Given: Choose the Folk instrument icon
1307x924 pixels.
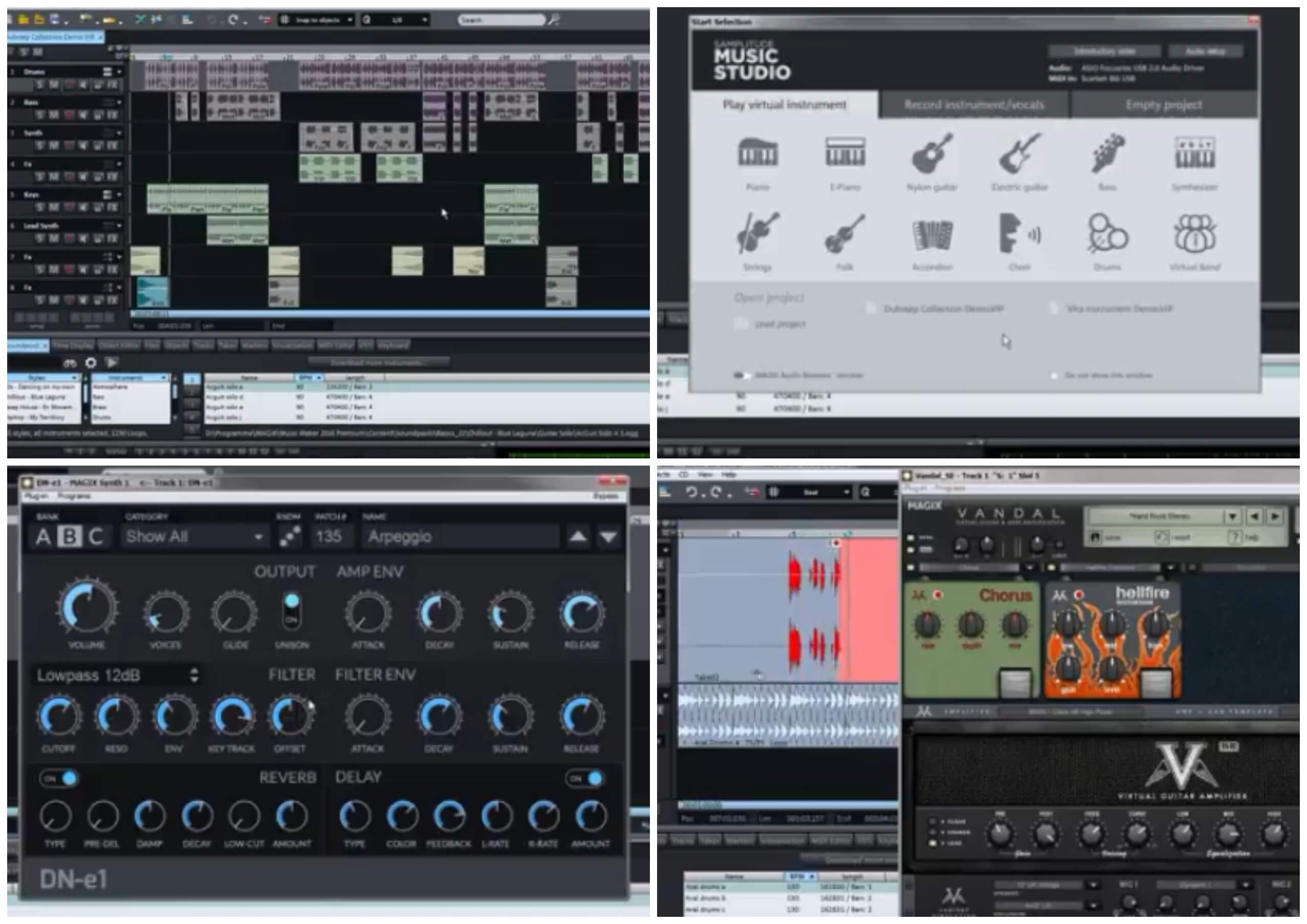Looking at the screenshot, I should [845, 234].
